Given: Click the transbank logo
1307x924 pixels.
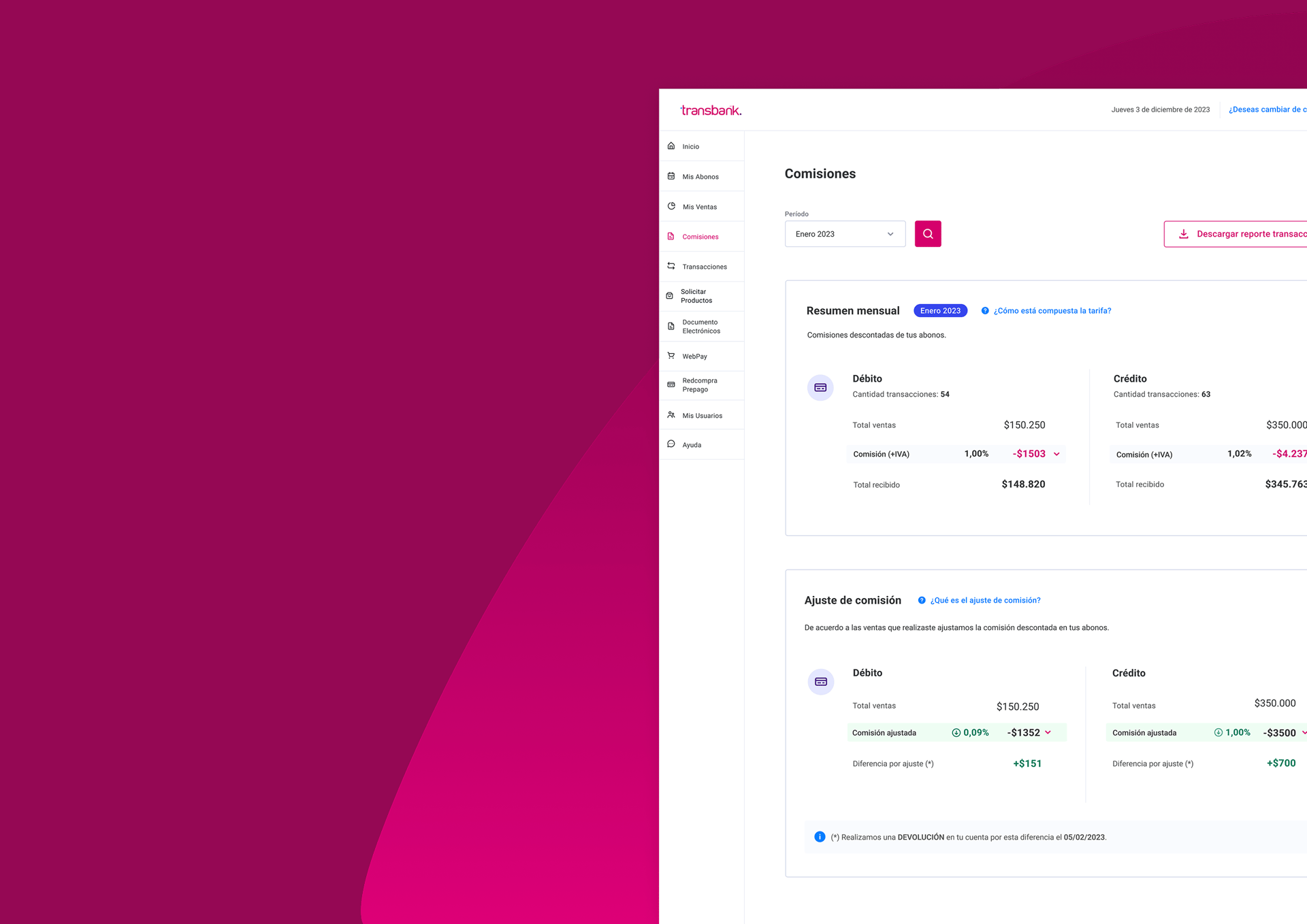Looking at the screenshot, I should click(711, 110).
